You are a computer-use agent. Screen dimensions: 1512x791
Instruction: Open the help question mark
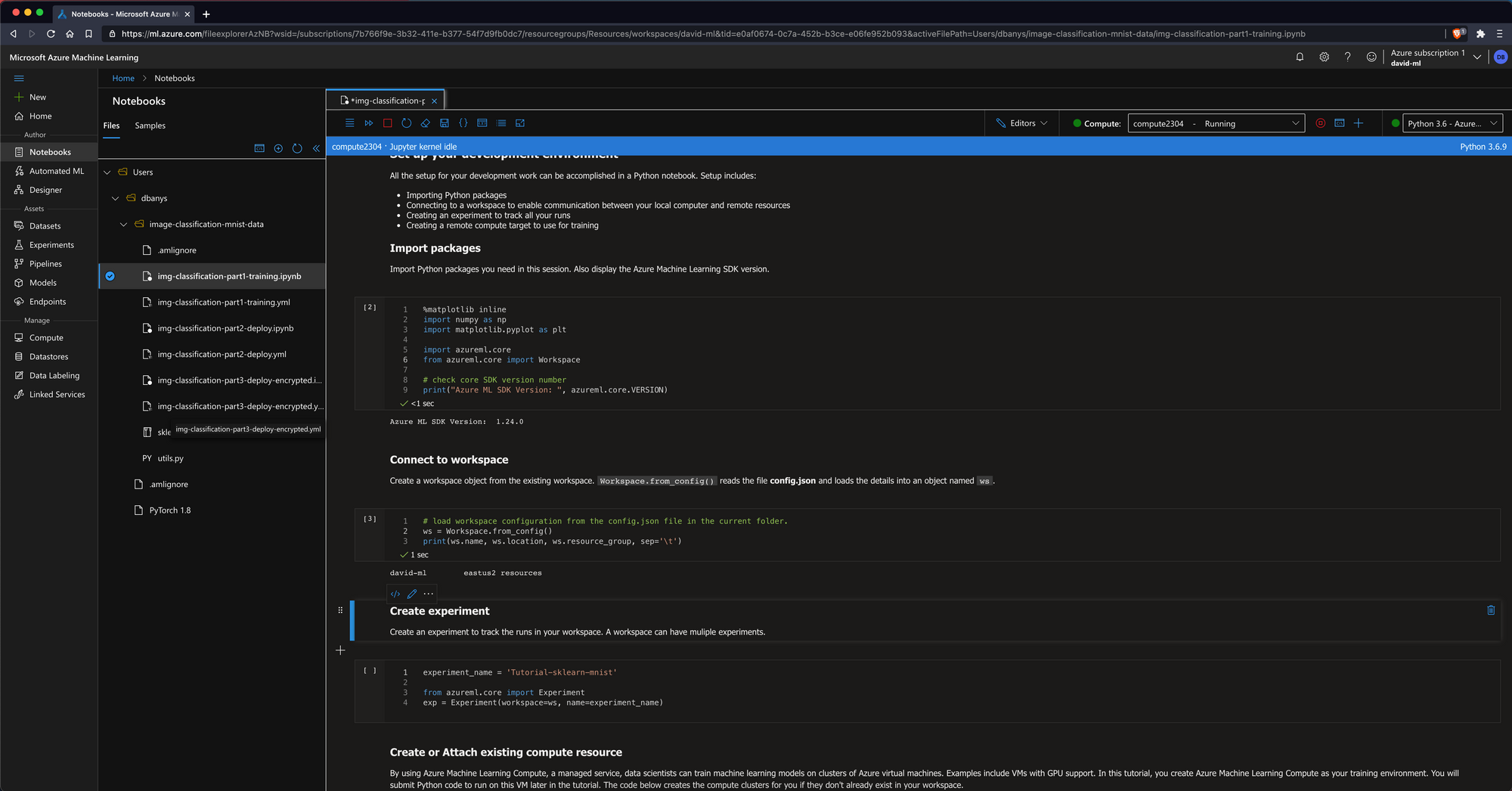click(x=1347, y=57)
